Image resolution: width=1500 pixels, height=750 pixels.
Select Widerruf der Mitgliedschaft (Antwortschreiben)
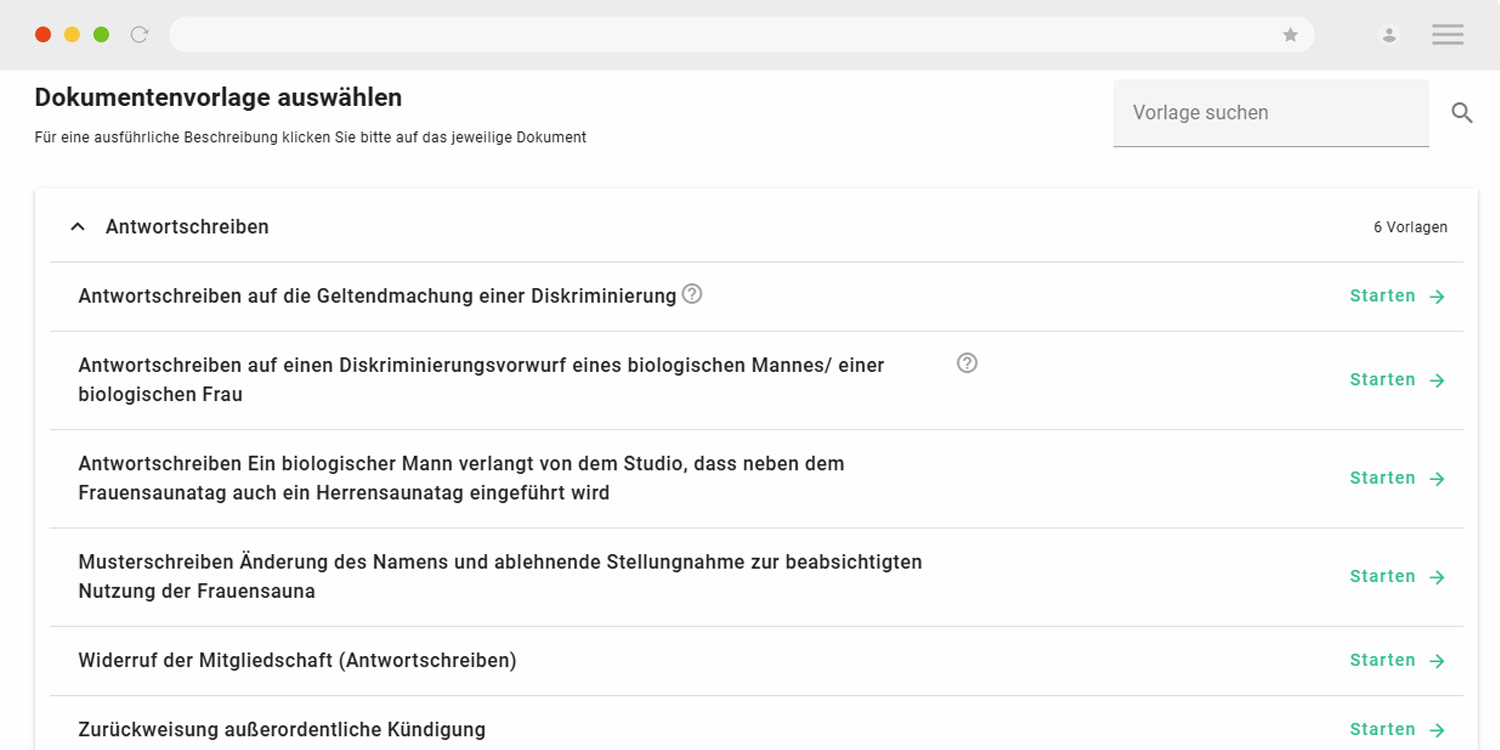[x=297, y=660]
